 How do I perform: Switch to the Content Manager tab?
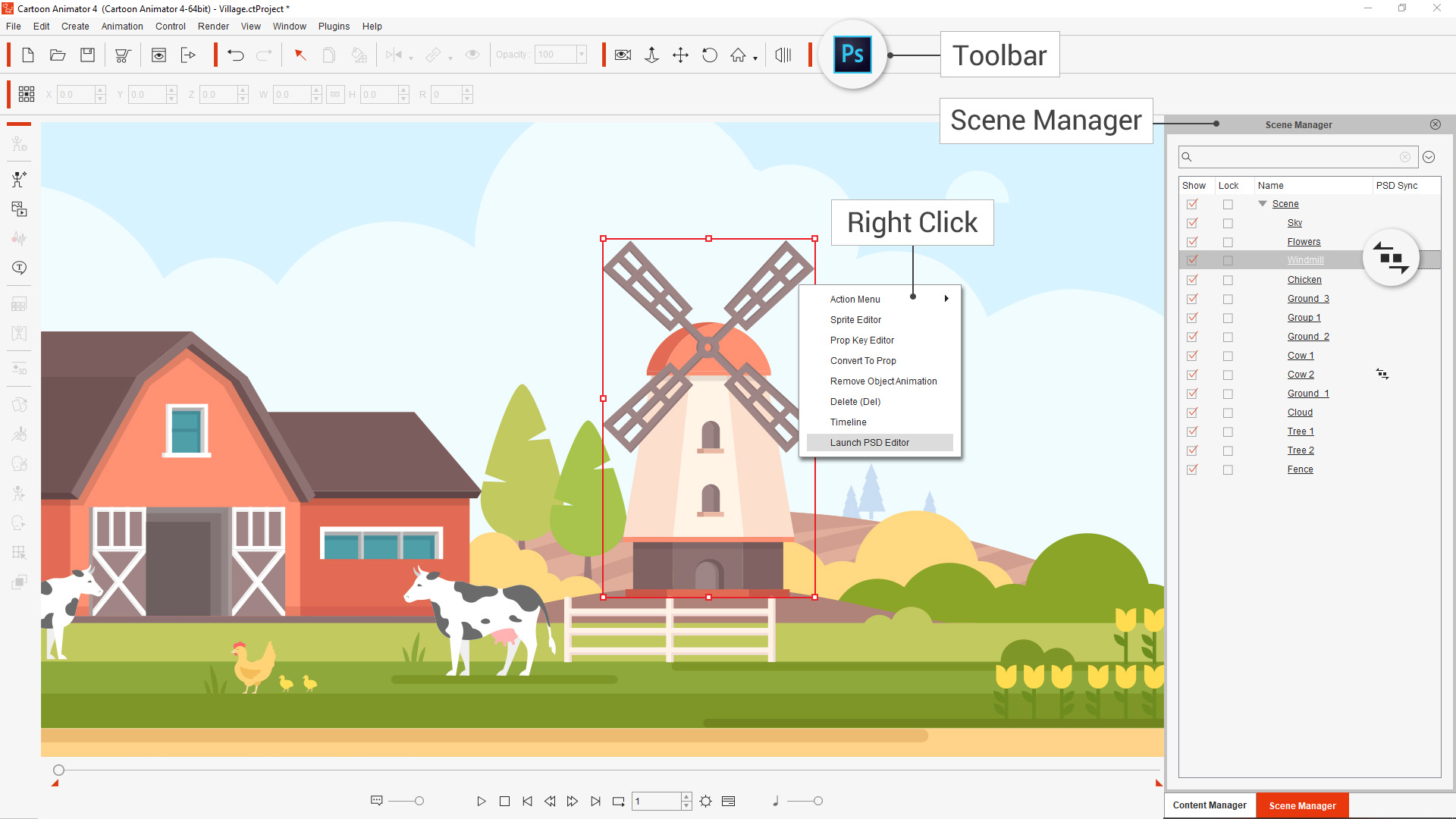pos(1210,805)
